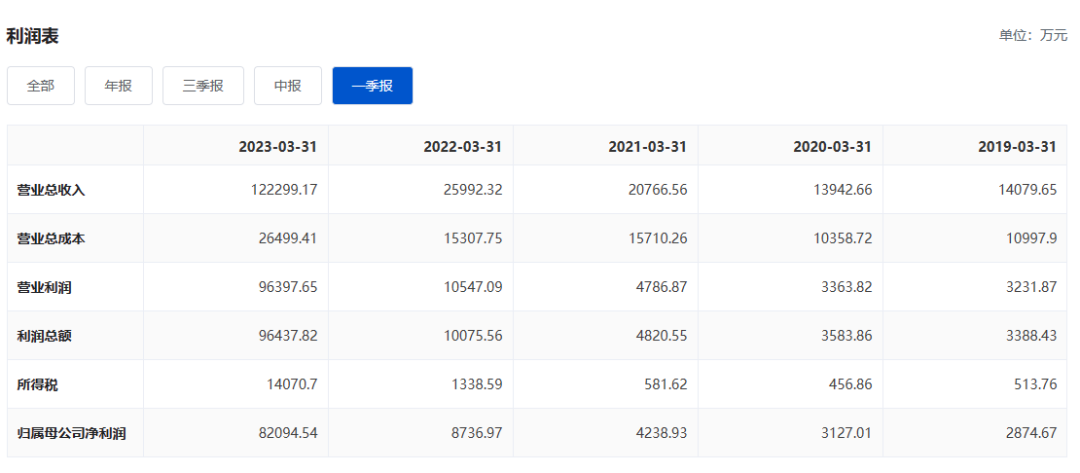Select the 营业总成本 row label
1080x473 pixels.
(x=51, y=239)
